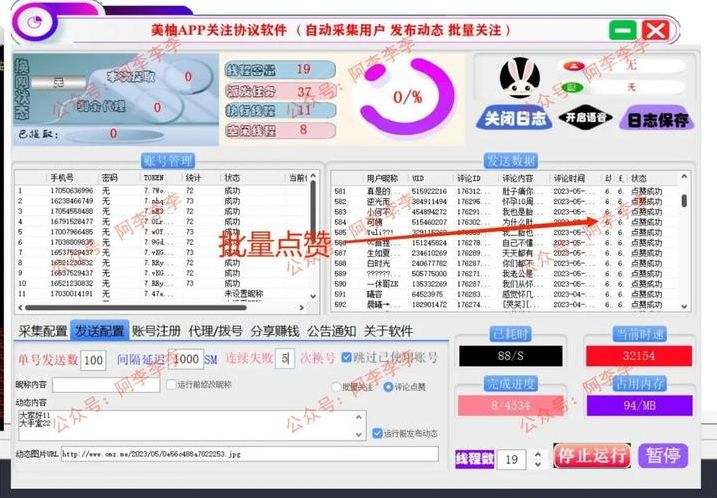Show the 关于软件 tab
This screenshot has height=498, width=717.
[x=388, y=331]
